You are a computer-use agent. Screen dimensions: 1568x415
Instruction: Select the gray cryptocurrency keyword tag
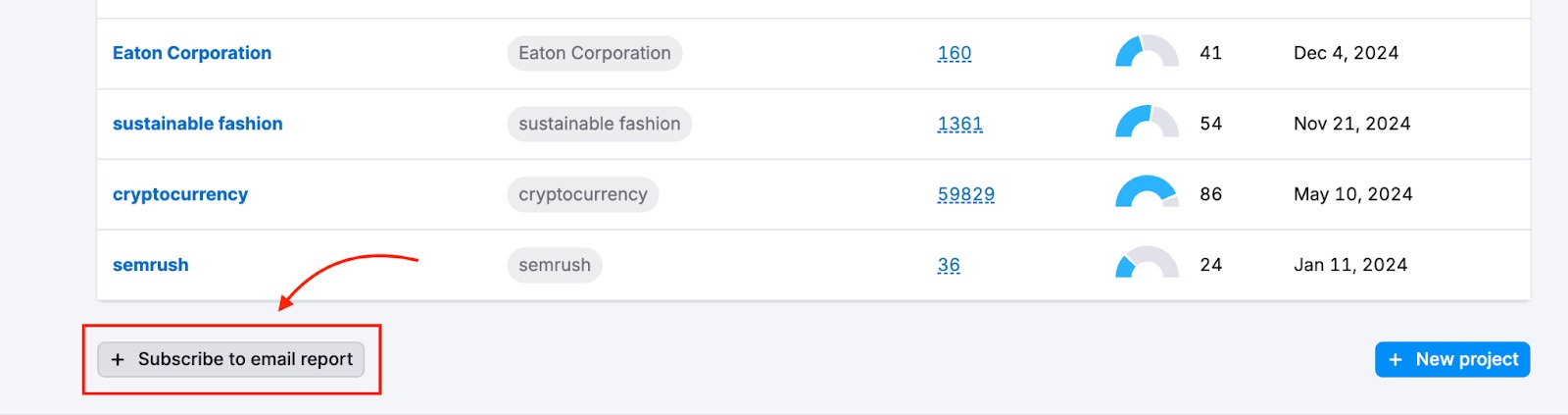(582, 194)
